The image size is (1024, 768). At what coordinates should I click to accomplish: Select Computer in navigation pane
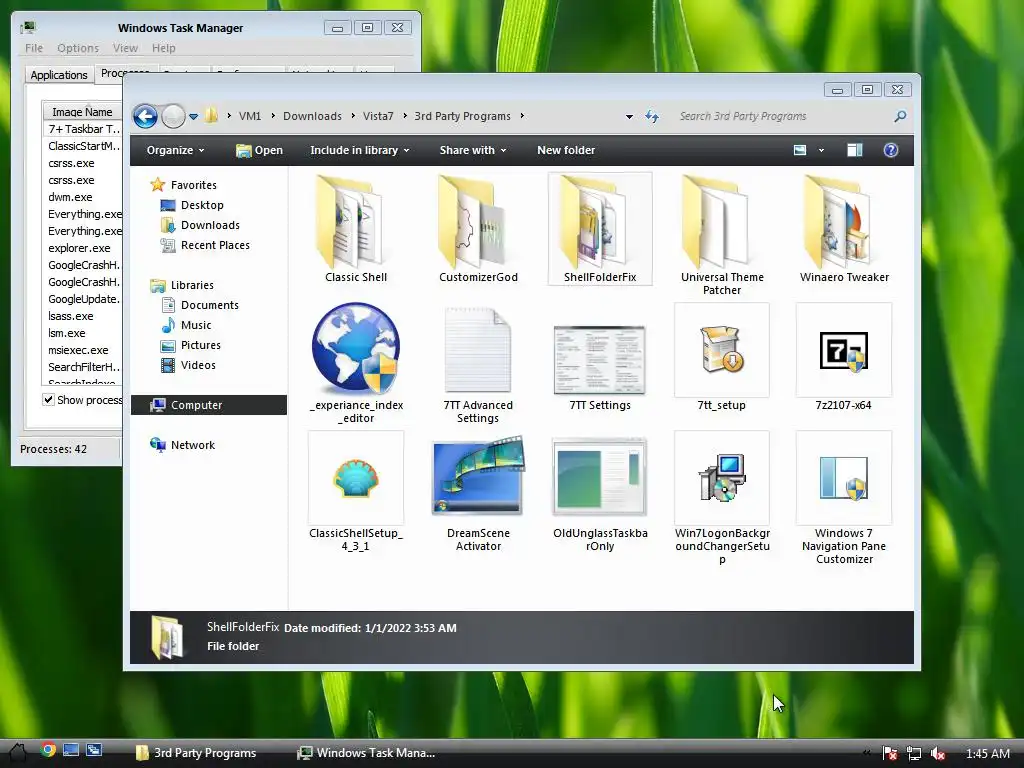tap(209, 405)
